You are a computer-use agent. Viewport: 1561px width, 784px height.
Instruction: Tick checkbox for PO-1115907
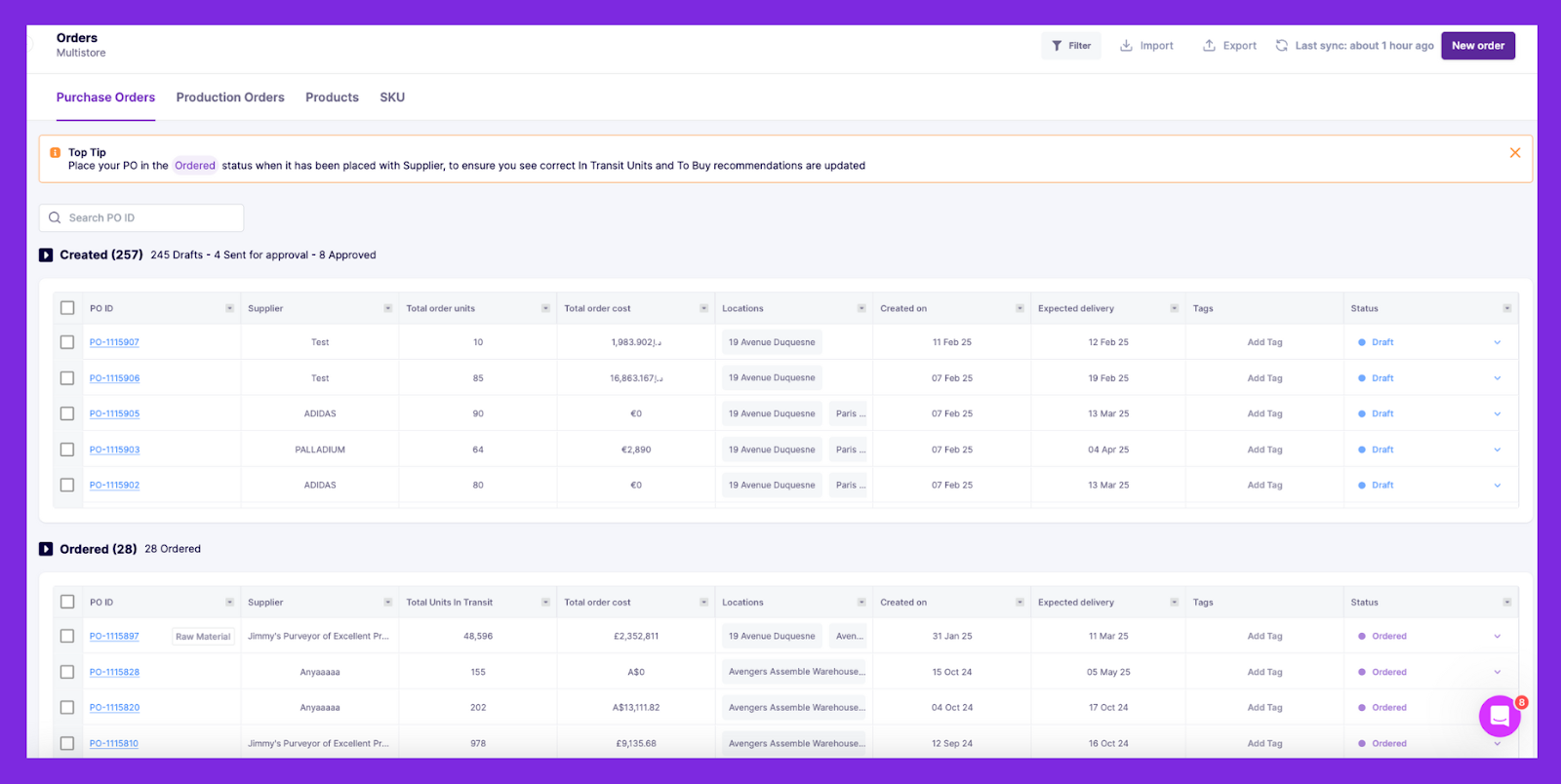(x=67, y=342)
